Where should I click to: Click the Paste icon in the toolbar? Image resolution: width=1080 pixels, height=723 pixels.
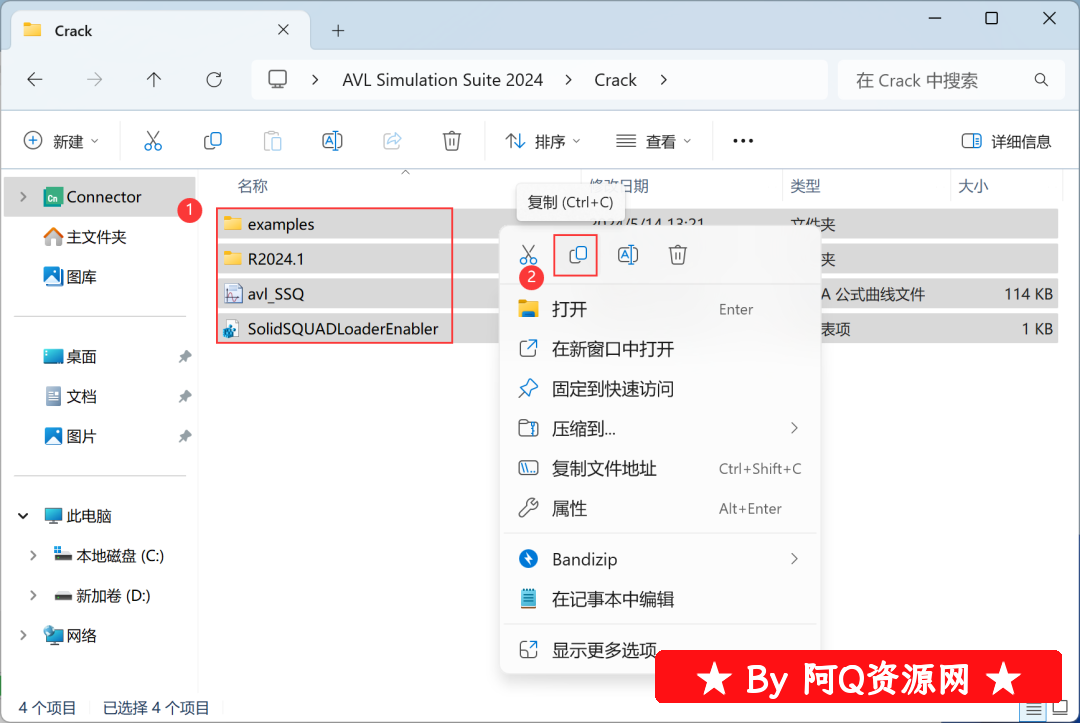[273, 141]
